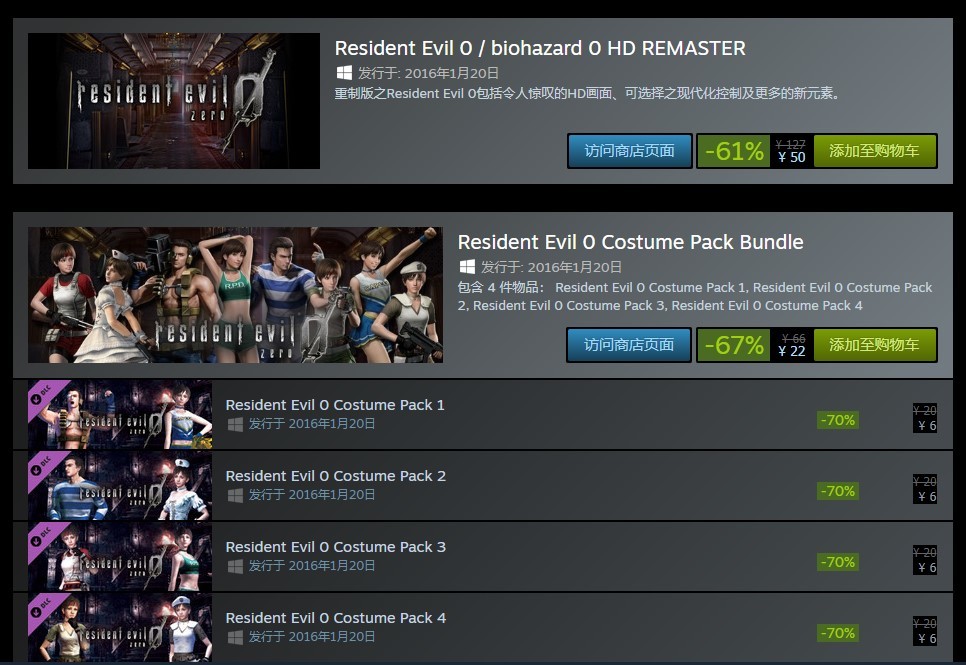Image resolution: width=966 pixels, height=665 pixels.
Task: Open store page for Costume Pack Bundle
Action: click(x=629, y=345)
